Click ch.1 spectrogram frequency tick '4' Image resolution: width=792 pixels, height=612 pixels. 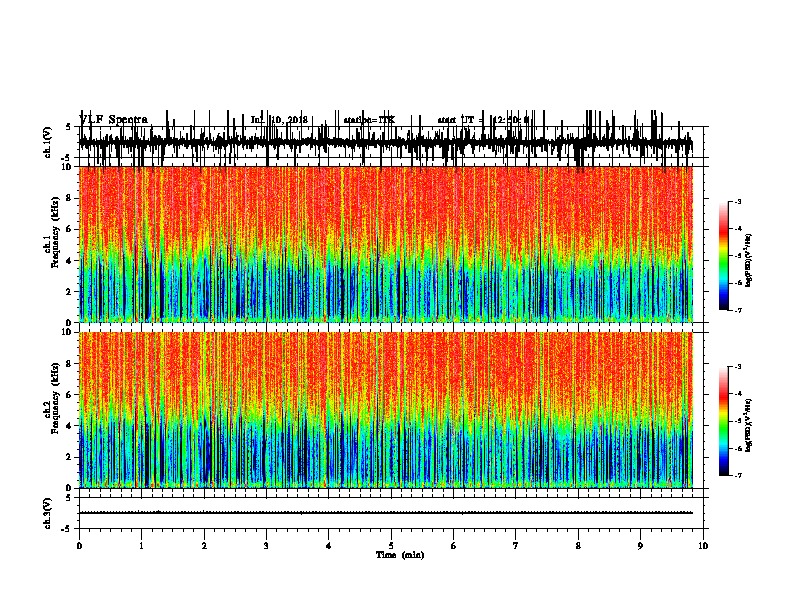(x=70, y=261)
